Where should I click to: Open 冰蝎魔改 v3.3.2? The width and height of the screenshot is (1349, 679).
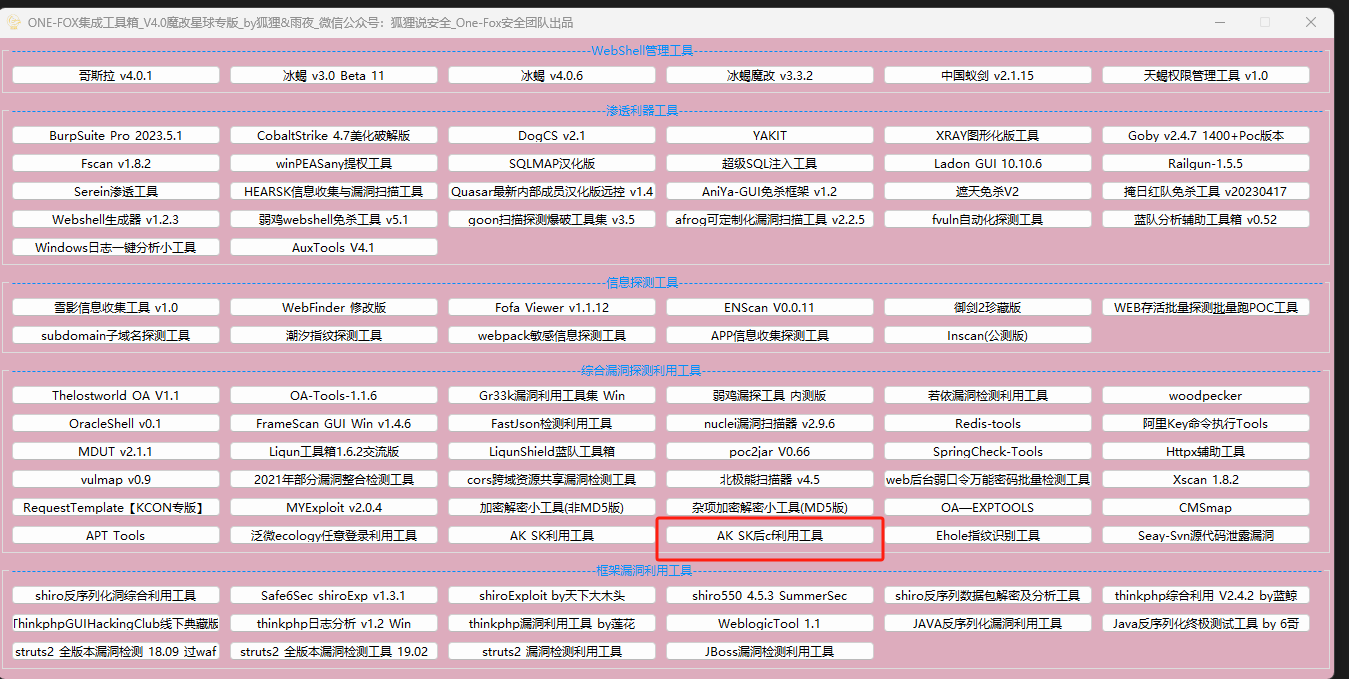770,75
